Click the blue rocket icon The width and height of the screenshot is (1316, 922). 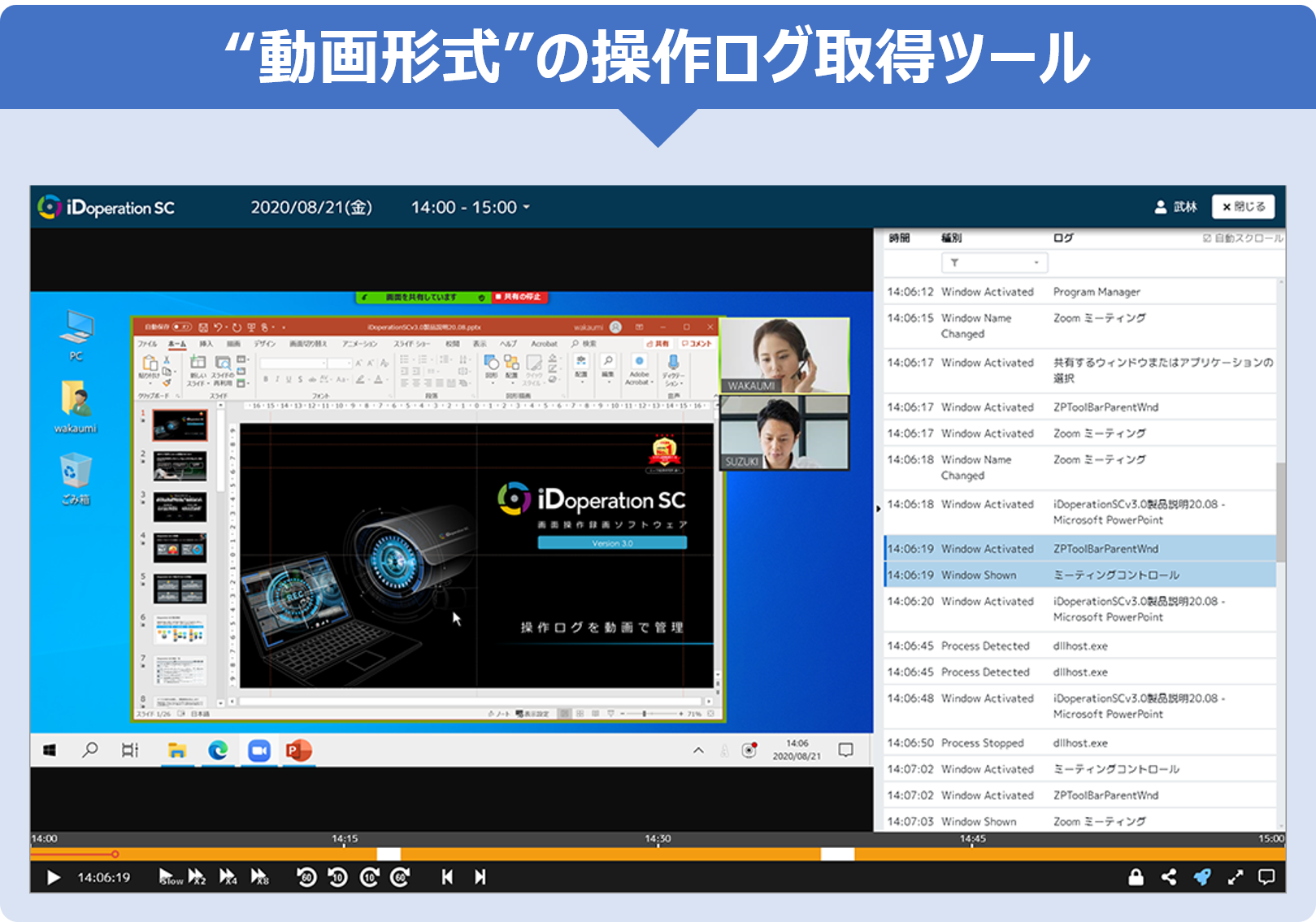coord(1201,876)
